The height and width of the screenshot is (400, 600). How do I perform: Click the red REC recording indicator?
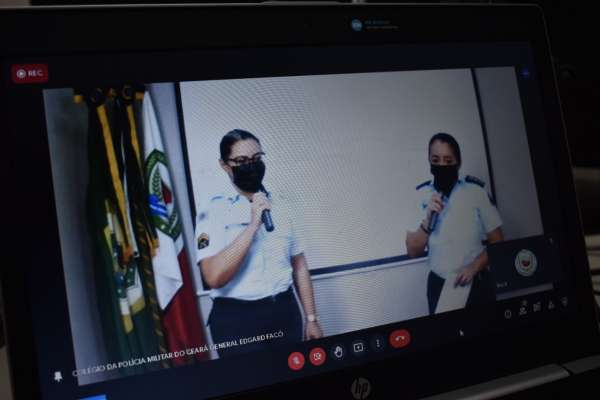[30, 73]
